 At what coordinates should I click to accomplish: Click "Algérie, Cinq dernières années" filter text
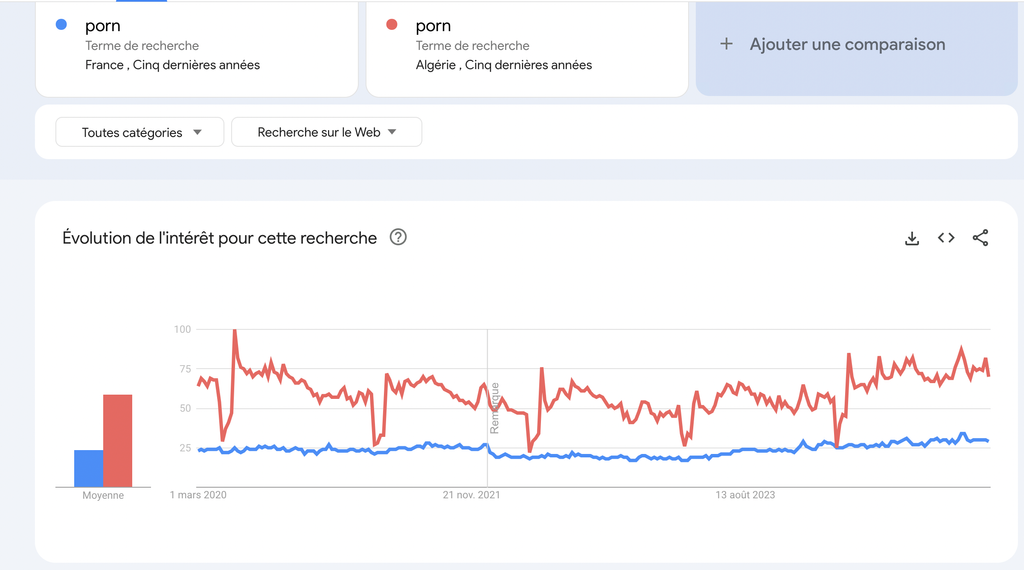(x=504, y=65)
